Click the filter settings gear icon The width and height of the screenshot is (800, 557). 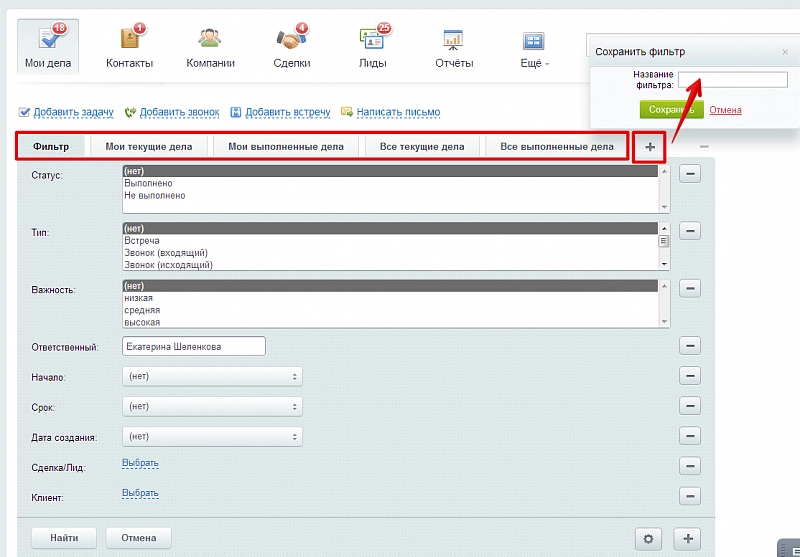pyautogui.click(x=648, y=539)
